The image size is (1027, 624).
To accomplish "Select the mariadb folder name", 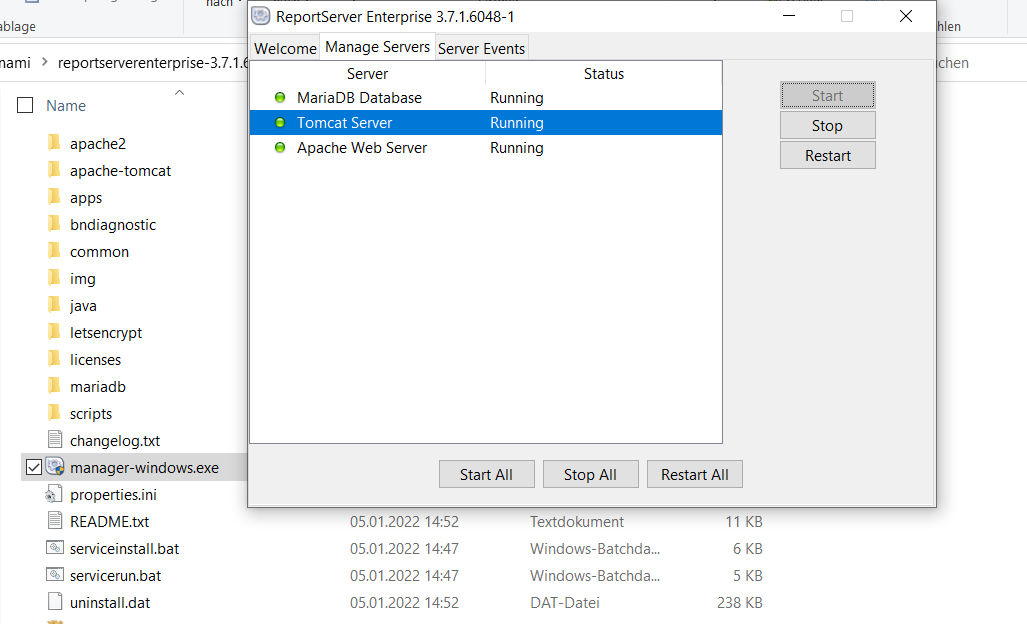I will (x=98, y=387).
